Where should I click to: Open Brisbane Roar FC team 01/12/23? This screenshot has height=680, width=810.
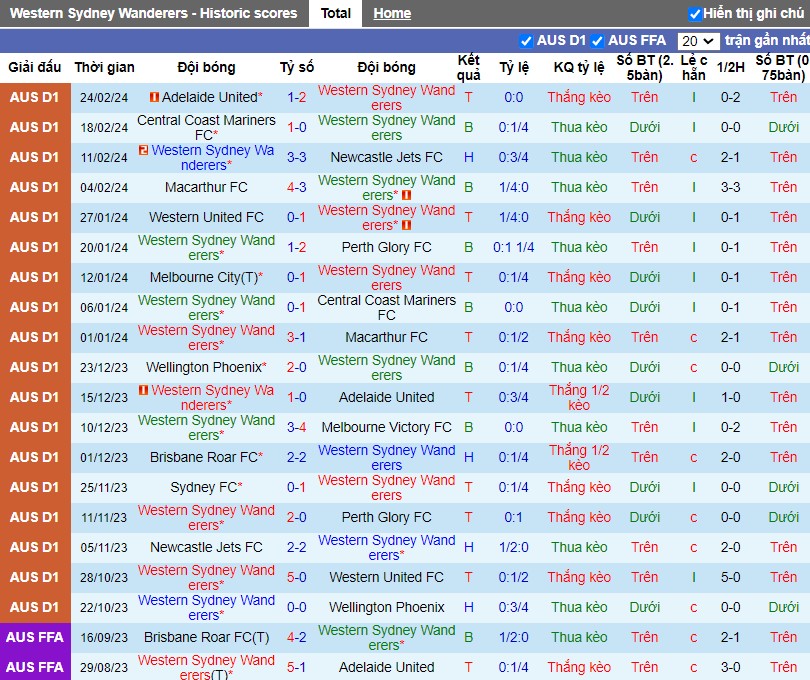pos(204,457)
